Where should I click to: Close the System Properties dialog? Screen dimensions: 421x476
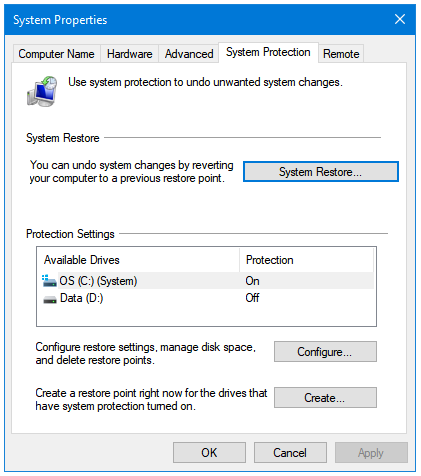tap(400, 19)
